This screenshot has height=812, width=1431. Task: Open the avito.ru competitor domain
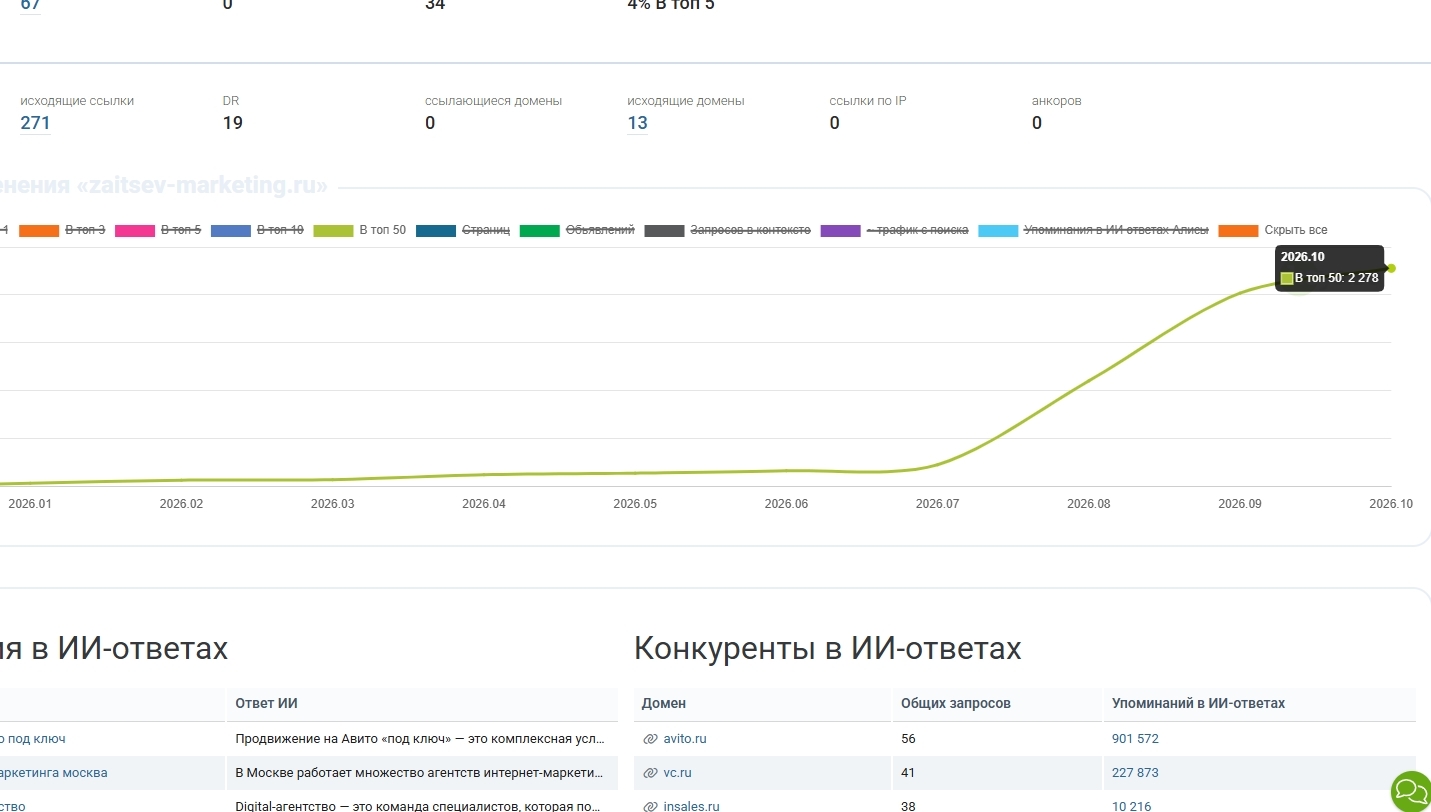click(685, 739)
